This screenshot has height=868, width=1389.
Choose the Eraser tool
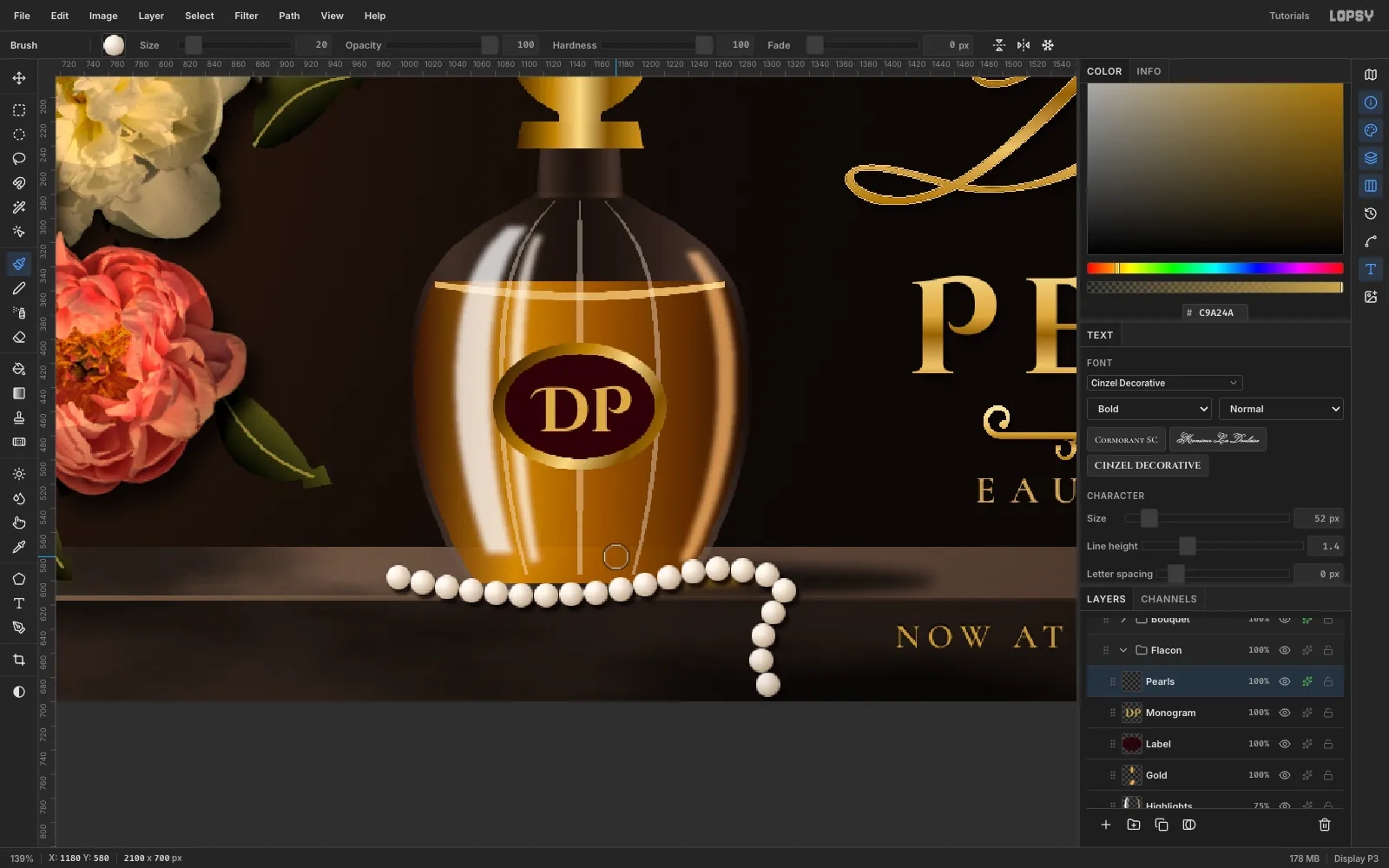point(19,337)
